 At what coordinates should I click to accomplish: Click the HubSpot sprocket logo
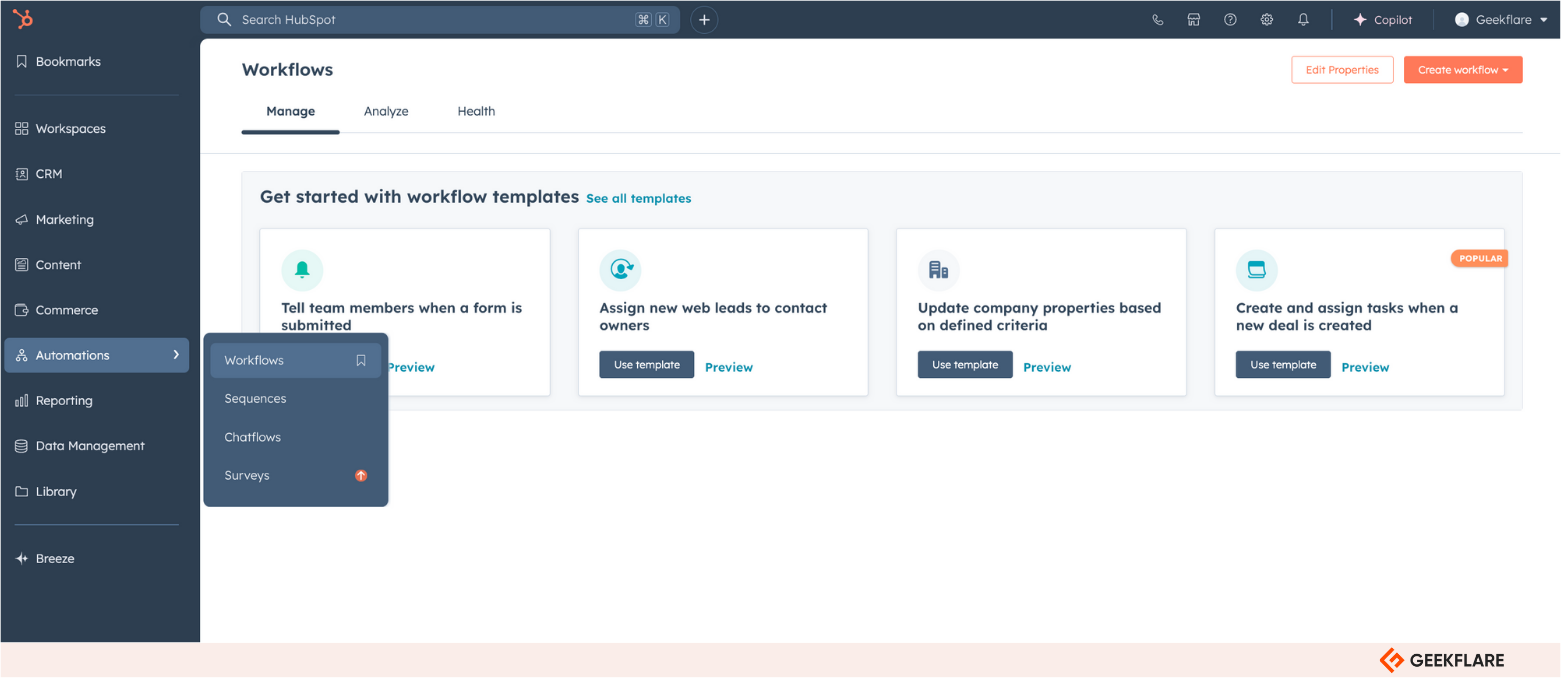[x=22, y=19]
